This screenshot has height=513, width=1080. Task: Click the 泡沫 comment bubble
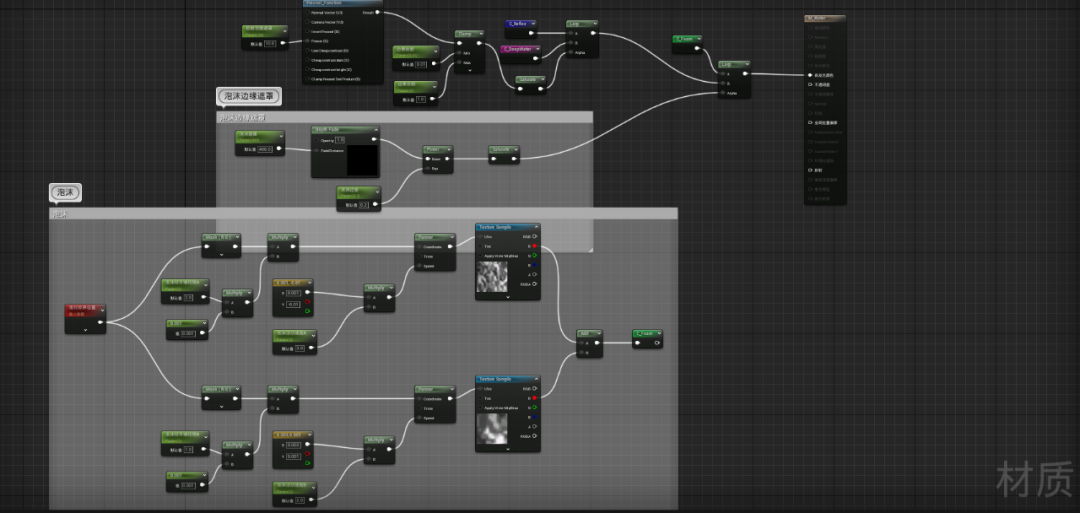[65, 192]
